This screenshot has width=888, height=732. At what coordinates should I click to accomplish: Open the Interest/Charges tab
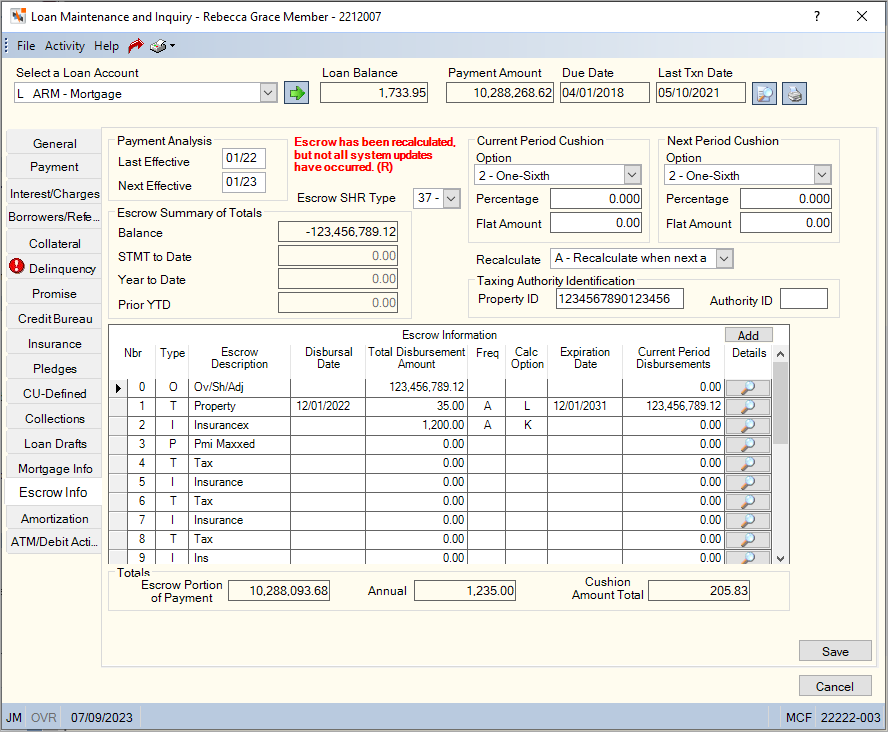(54, 194)
